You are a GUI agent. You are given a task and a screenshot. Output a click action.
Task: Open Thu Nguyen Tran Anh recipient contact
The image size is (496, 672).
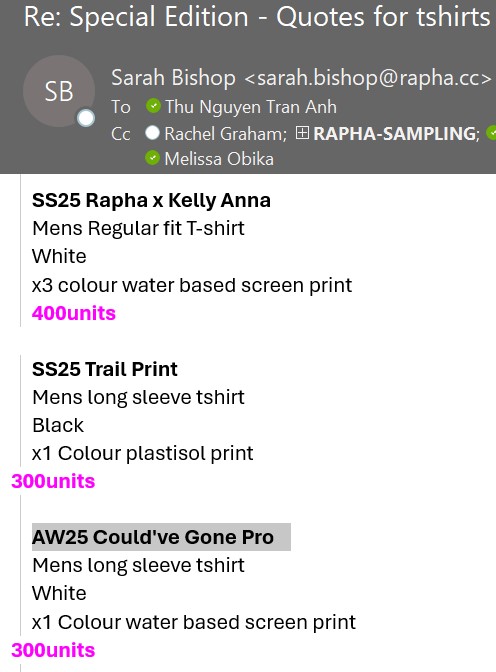pos(251,107)
